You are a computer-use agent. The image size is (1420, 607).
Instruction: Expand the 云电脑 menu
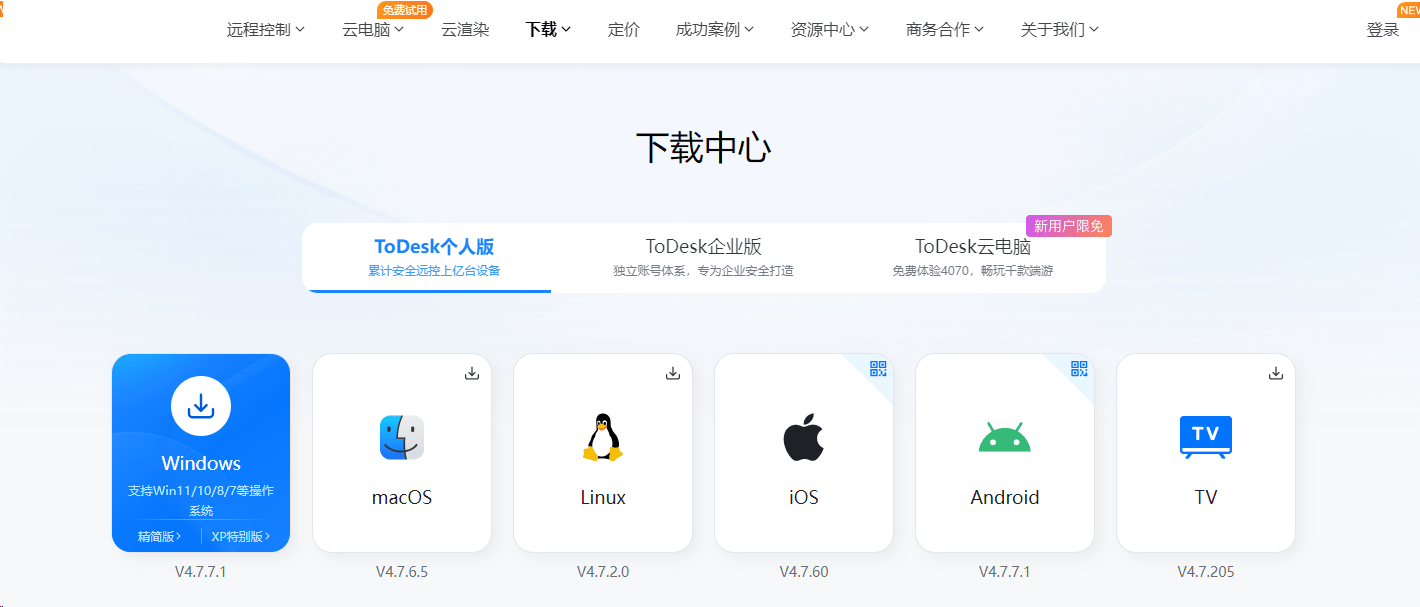click(373, 30)
